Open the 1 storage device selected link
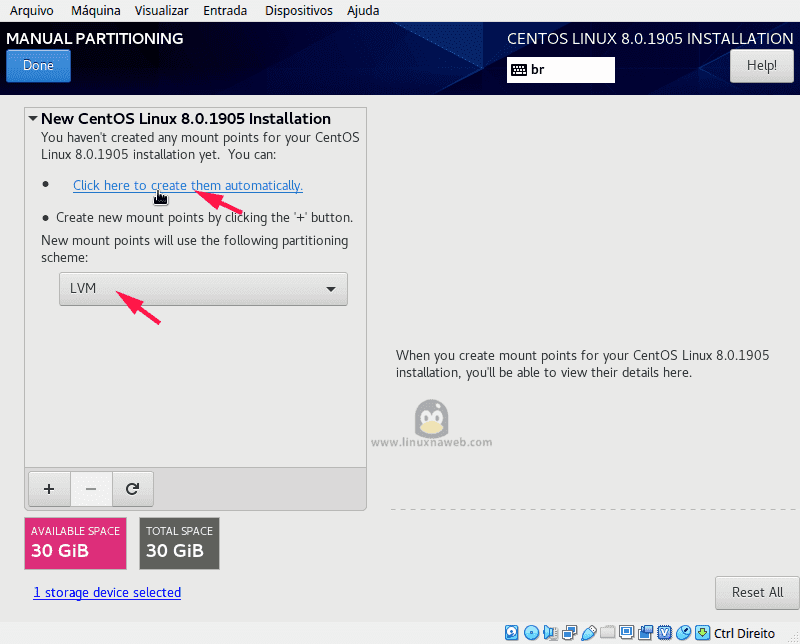 (107, 592)
